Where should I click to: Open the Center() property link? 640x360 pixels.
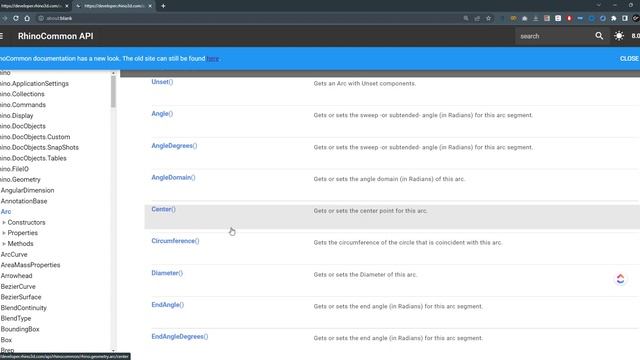163,209
